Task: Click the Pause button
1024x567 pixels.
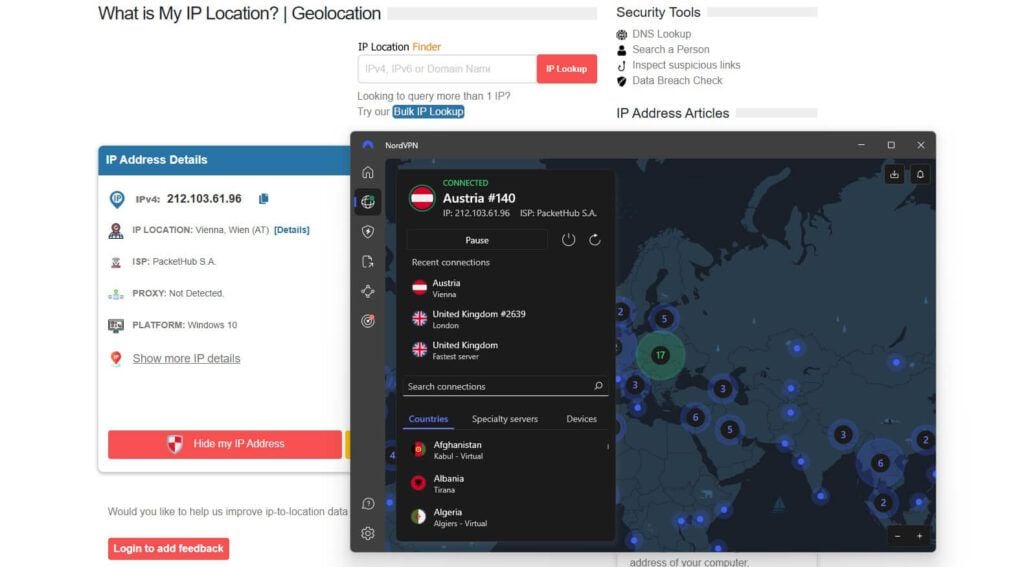Action: point(477,240)
